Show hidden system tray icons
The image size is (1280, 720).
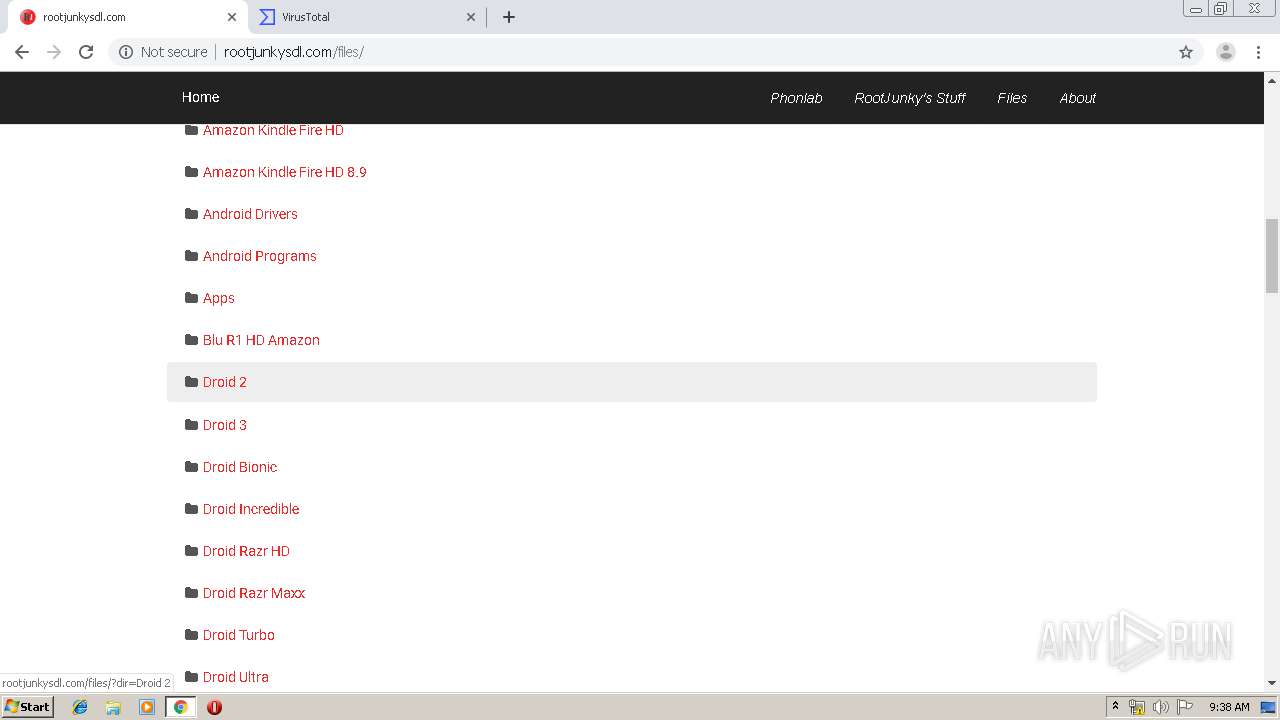1115,707
